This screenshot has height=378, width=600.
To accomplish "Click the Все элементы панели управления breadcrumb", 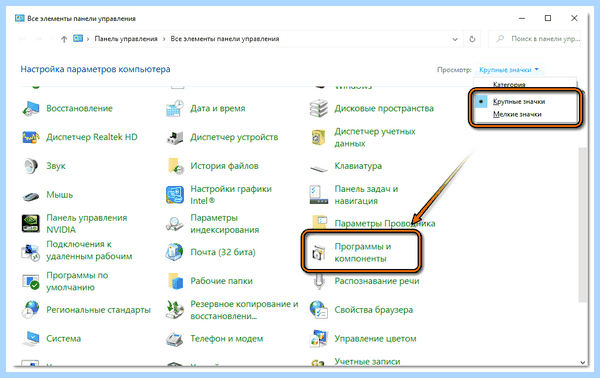I will click(x=225, y=39).
